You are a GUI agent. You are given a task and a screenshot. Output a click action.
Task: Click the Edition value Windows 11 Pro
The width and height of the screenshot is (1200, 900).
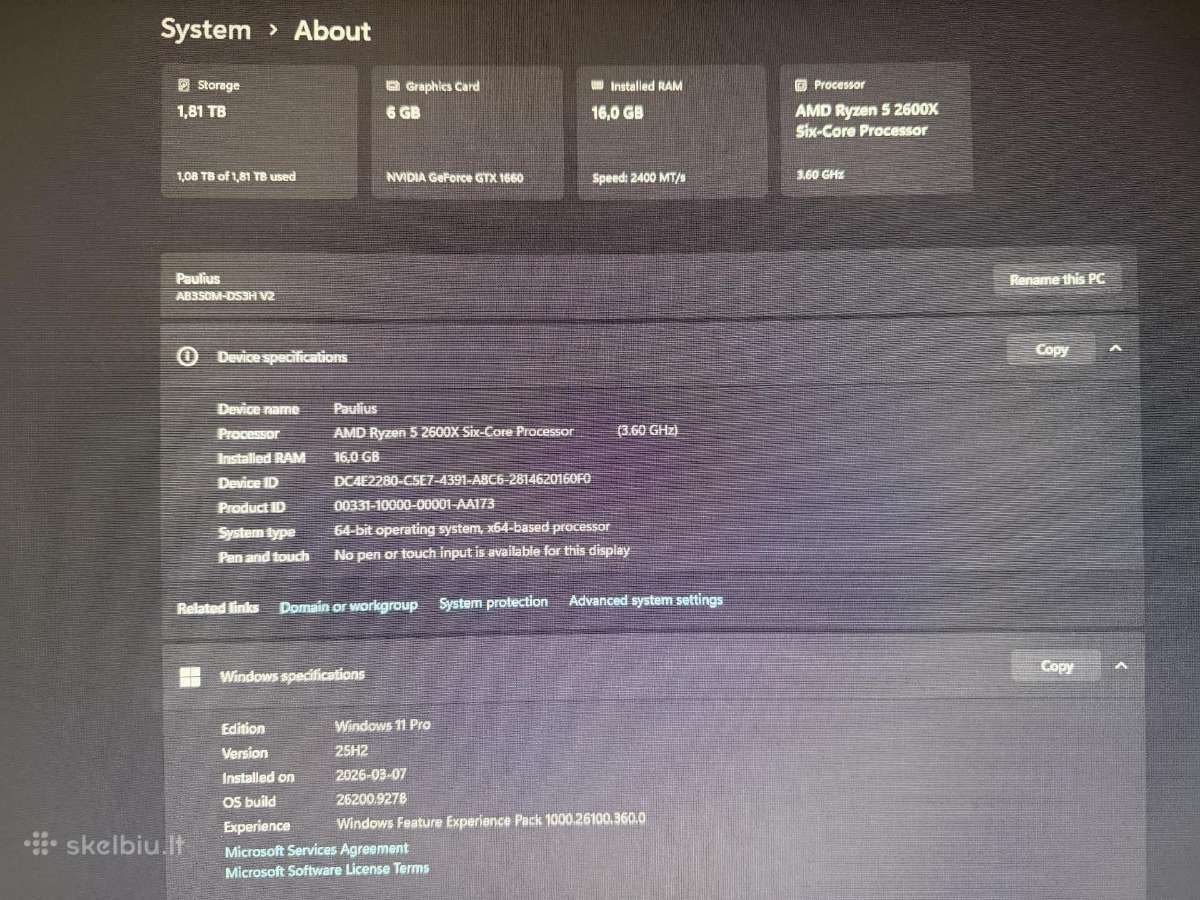pos(383,725)
